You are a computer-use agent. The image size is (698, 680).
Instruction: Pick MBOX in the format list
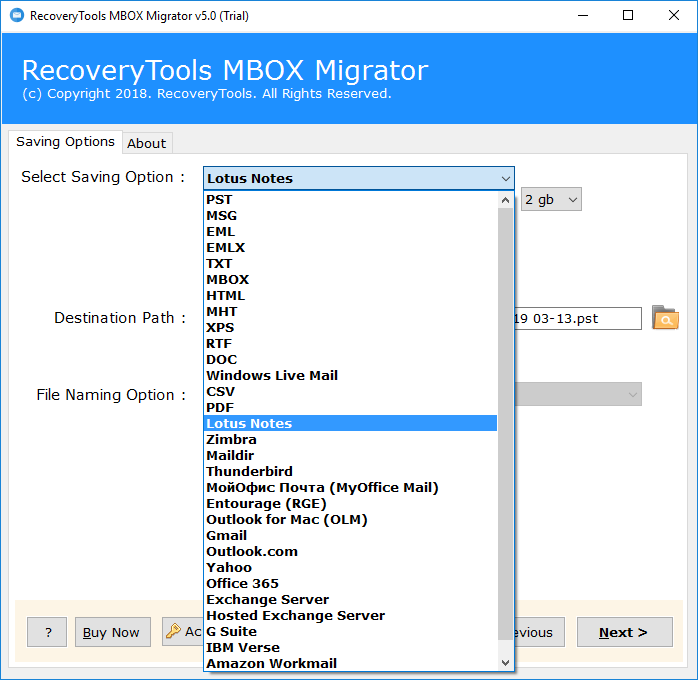(x=351, y=280)
